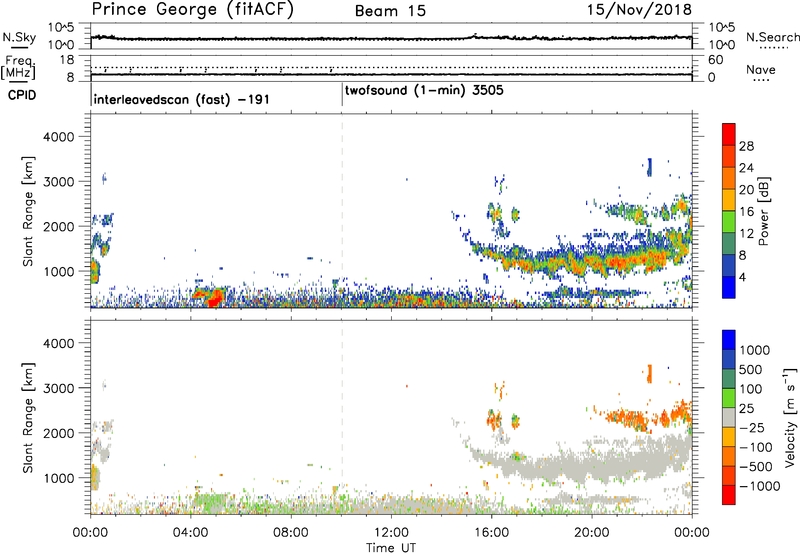Click the "12:00" time tick label
The width and height of the screenshot is (800, 554).
391,533
